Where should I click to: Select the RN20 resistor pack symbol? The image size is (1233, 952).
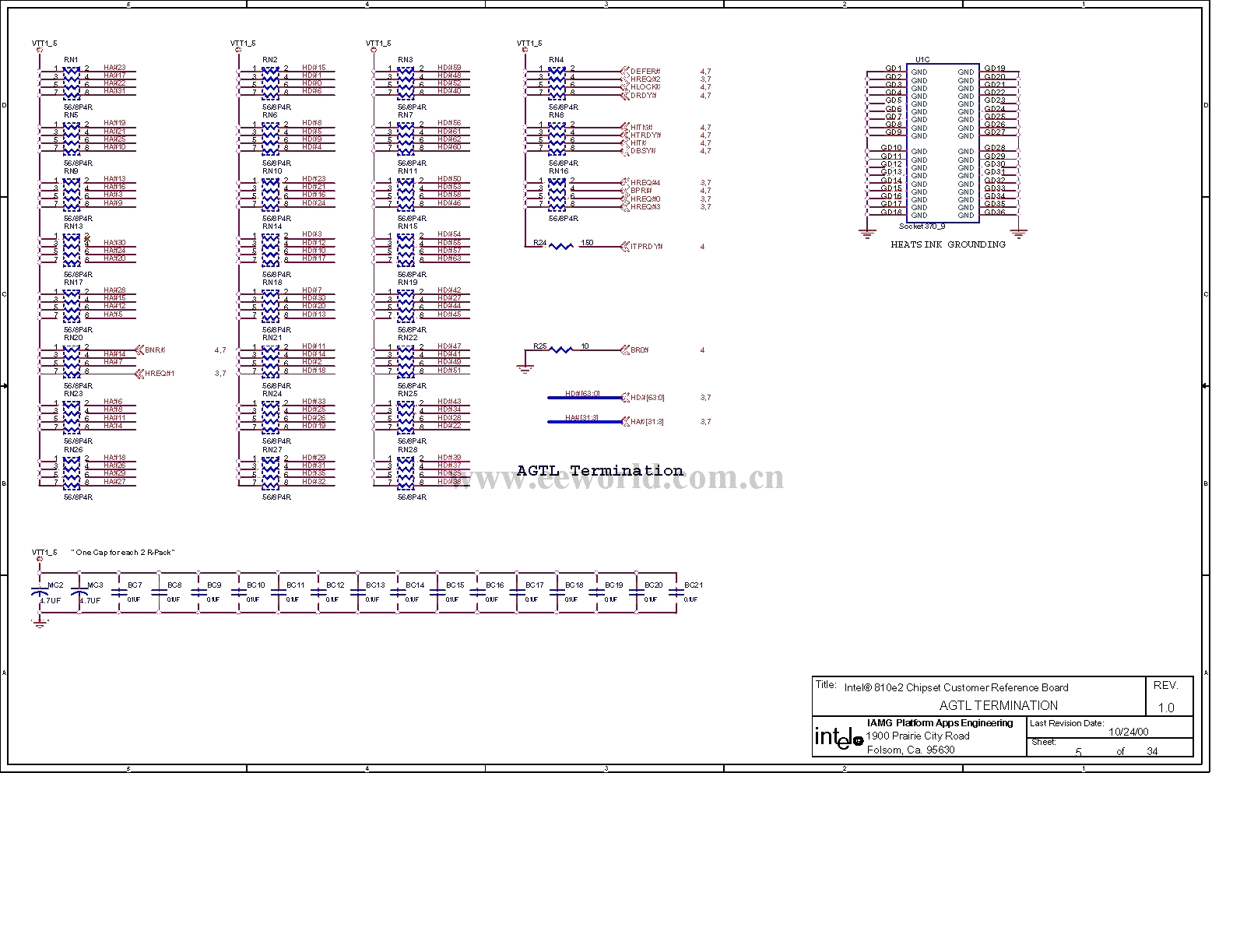(x=72, y=361)
